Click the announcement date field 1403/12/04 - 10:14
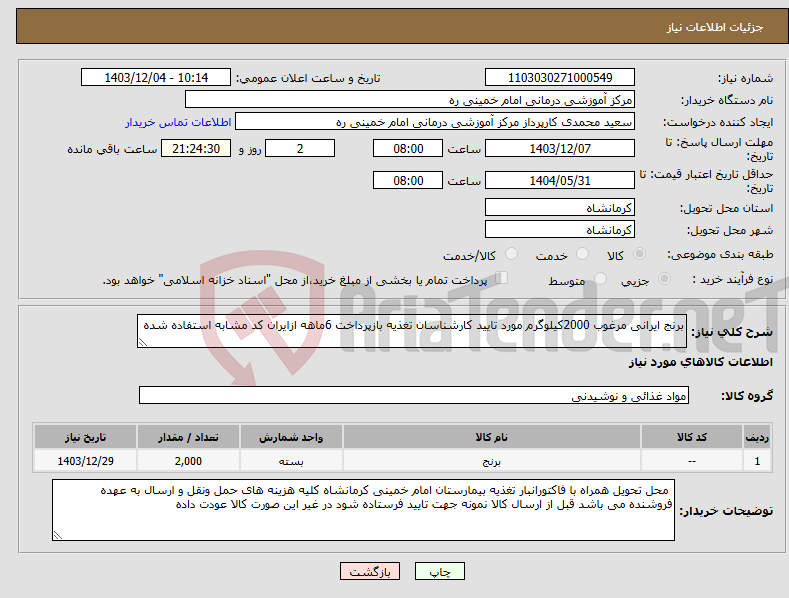Viewport: 789px width, 598px height. tap(156, 78)
